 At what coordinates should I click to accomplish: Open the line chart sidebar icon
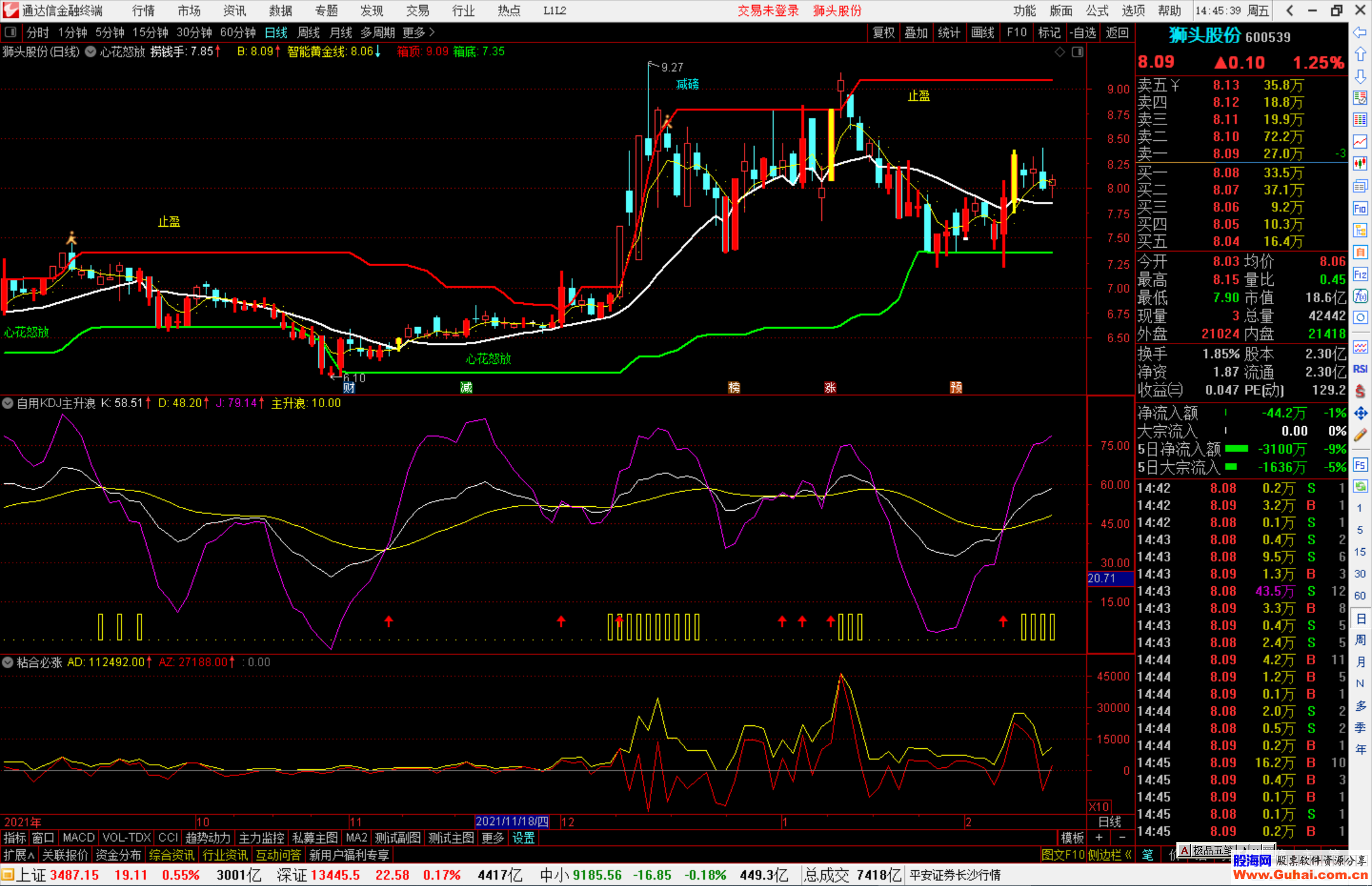pos(1360,142)
